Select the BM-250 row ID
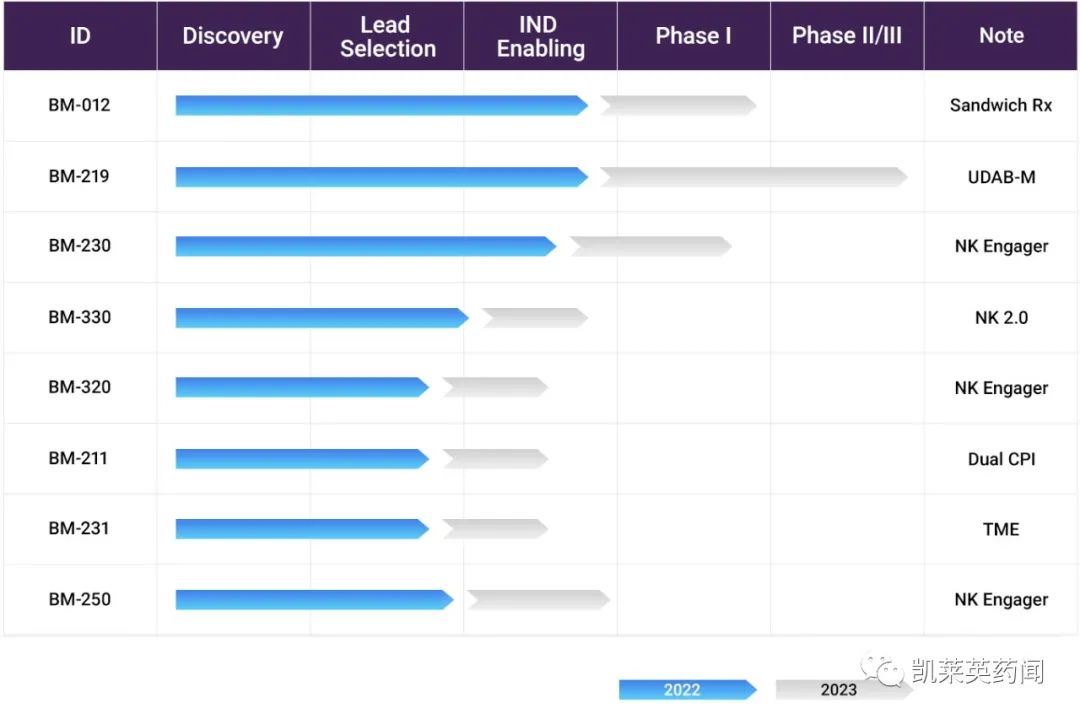The width and height of the screenshot is (1080, 719). (x=79, y=600)
